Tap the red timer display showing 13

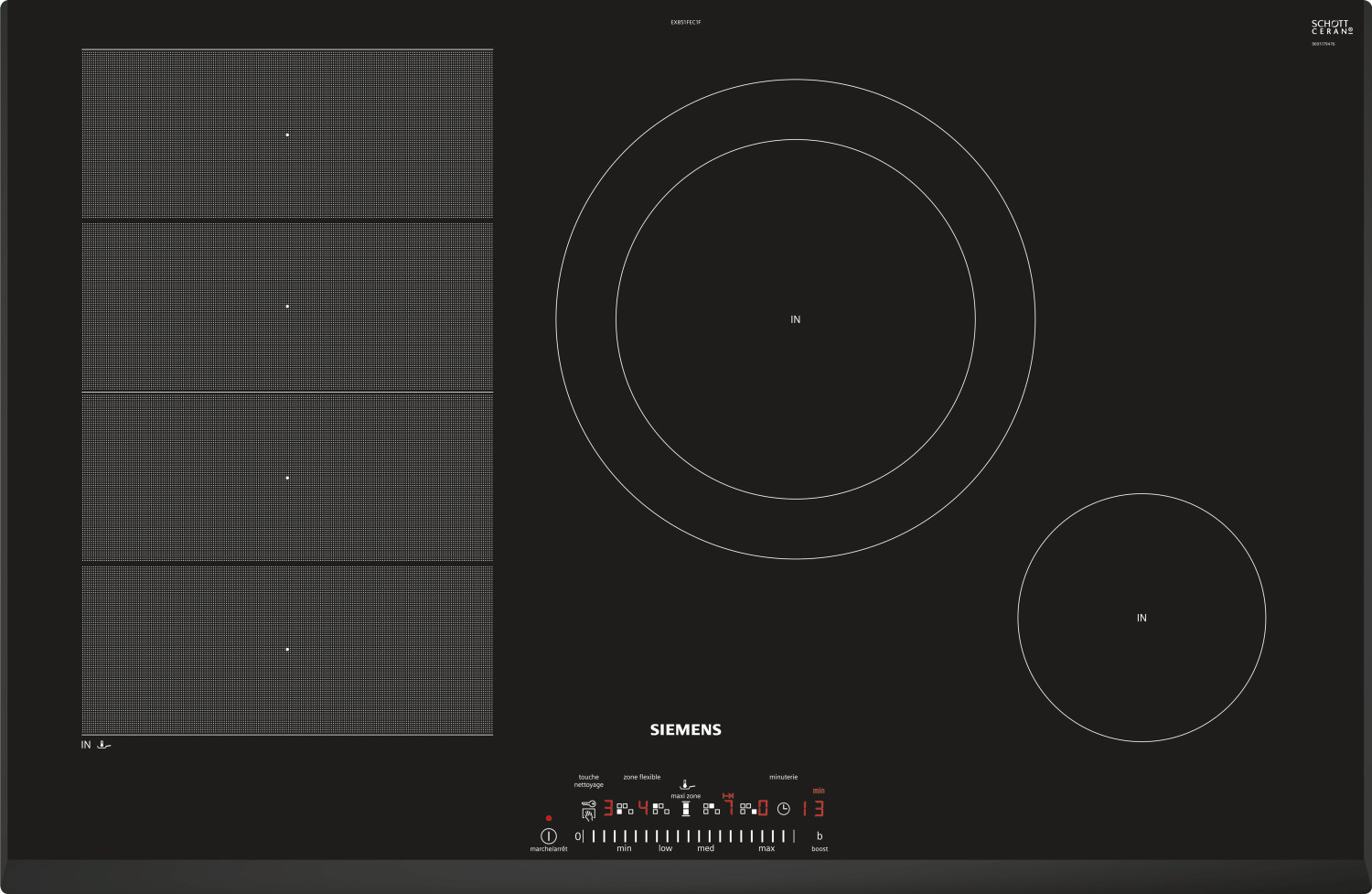click(x=813, y=809)
